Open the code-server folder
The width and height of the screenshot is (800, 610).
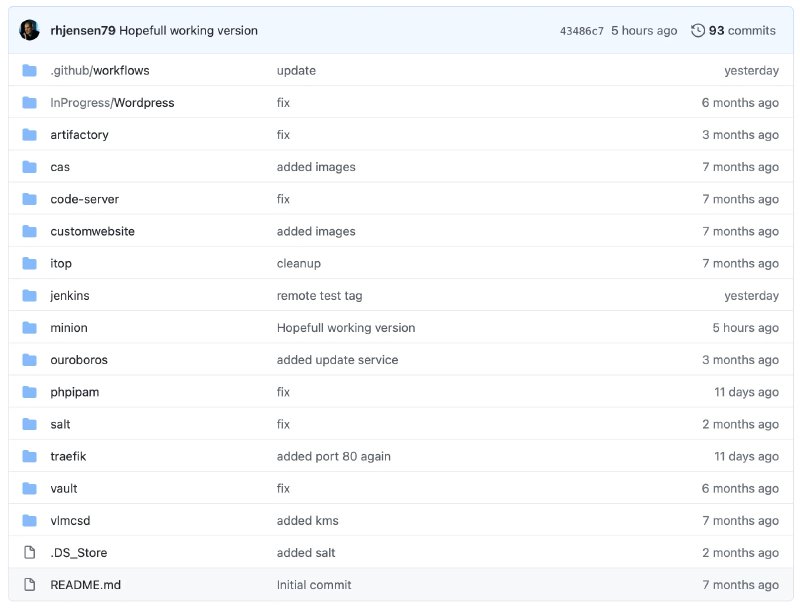[x=84, y=199]
